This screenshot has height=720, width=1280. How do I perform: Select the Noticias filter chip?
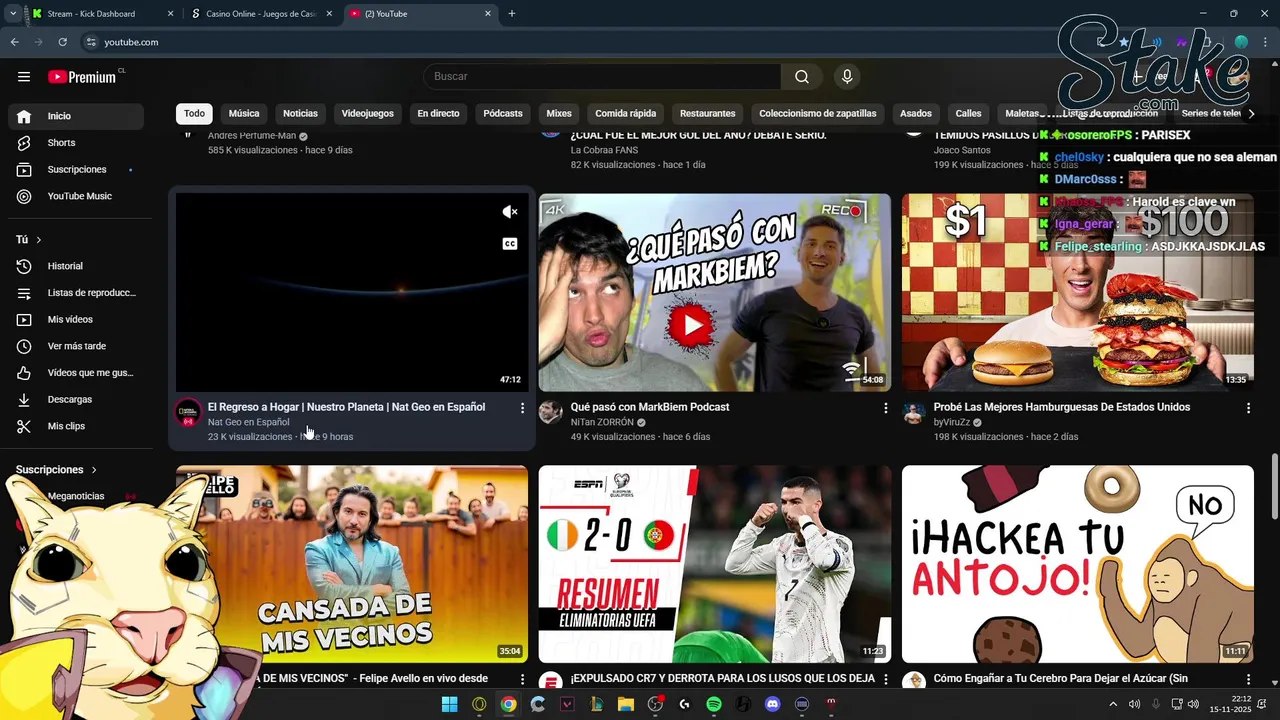tap(300, 114)
